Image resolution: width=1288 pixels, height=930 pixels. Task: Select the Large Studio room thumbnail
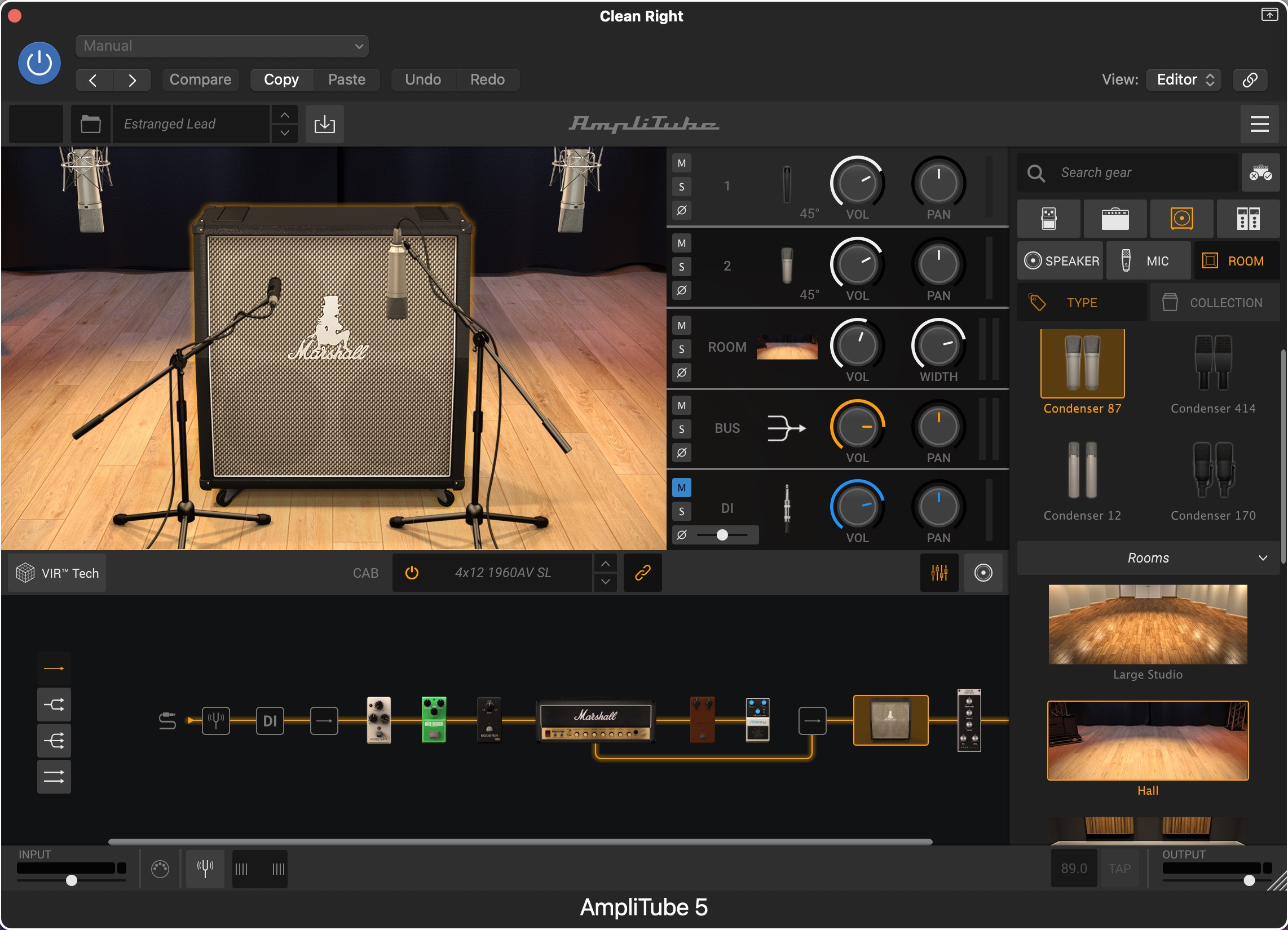1148,625
